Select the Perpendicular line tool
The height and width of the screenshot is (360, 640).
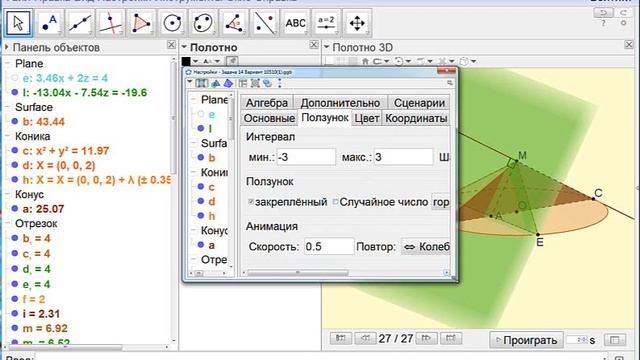111,23
